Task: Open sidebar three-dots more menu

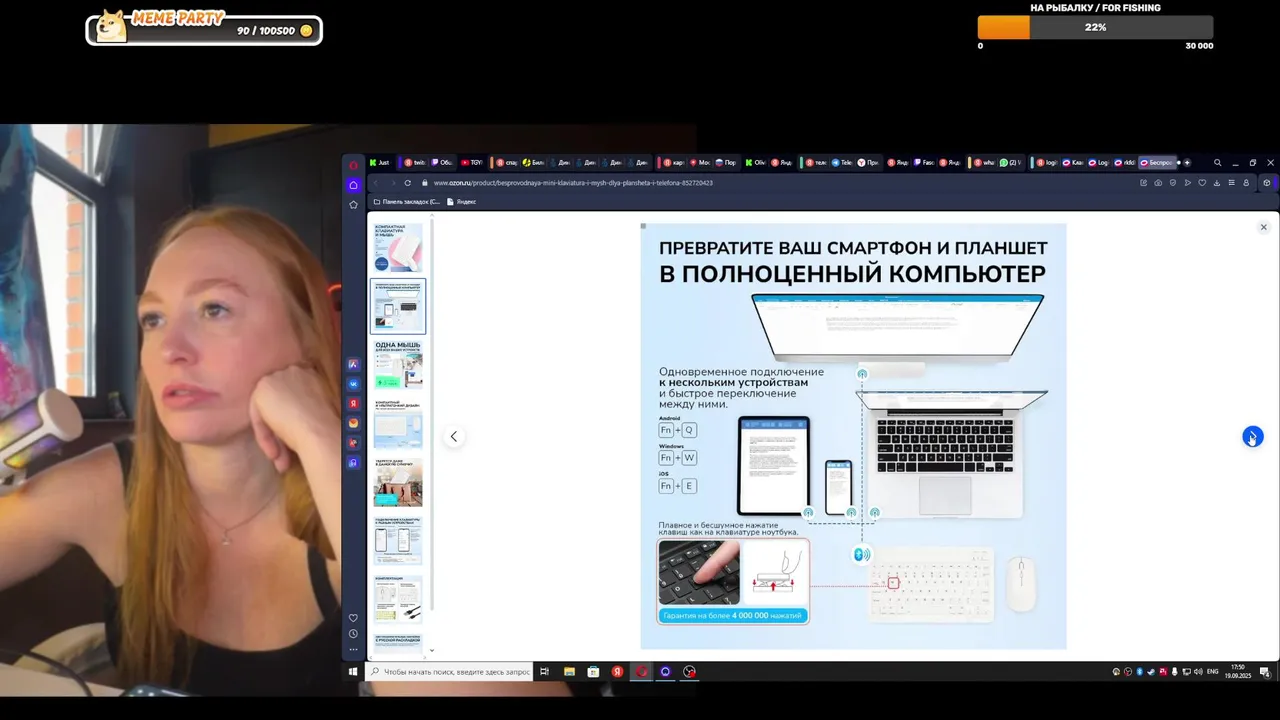Action: pos(353,650)
